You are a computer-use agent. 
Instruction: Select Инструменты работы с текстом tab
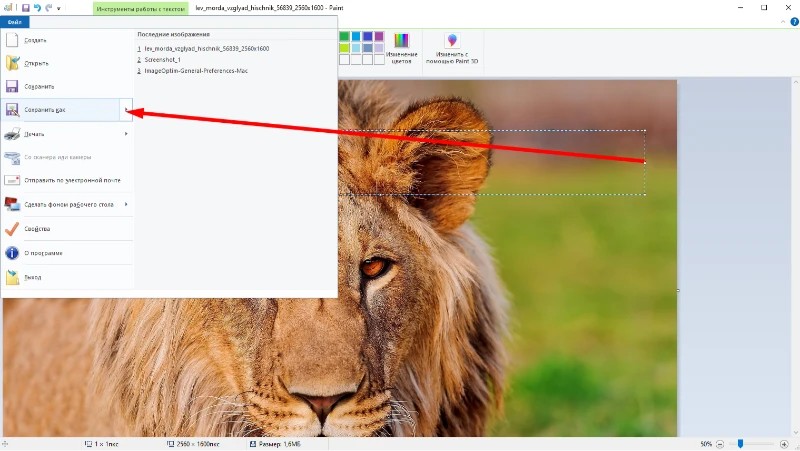pyautogui.click(x=140, y=9)
